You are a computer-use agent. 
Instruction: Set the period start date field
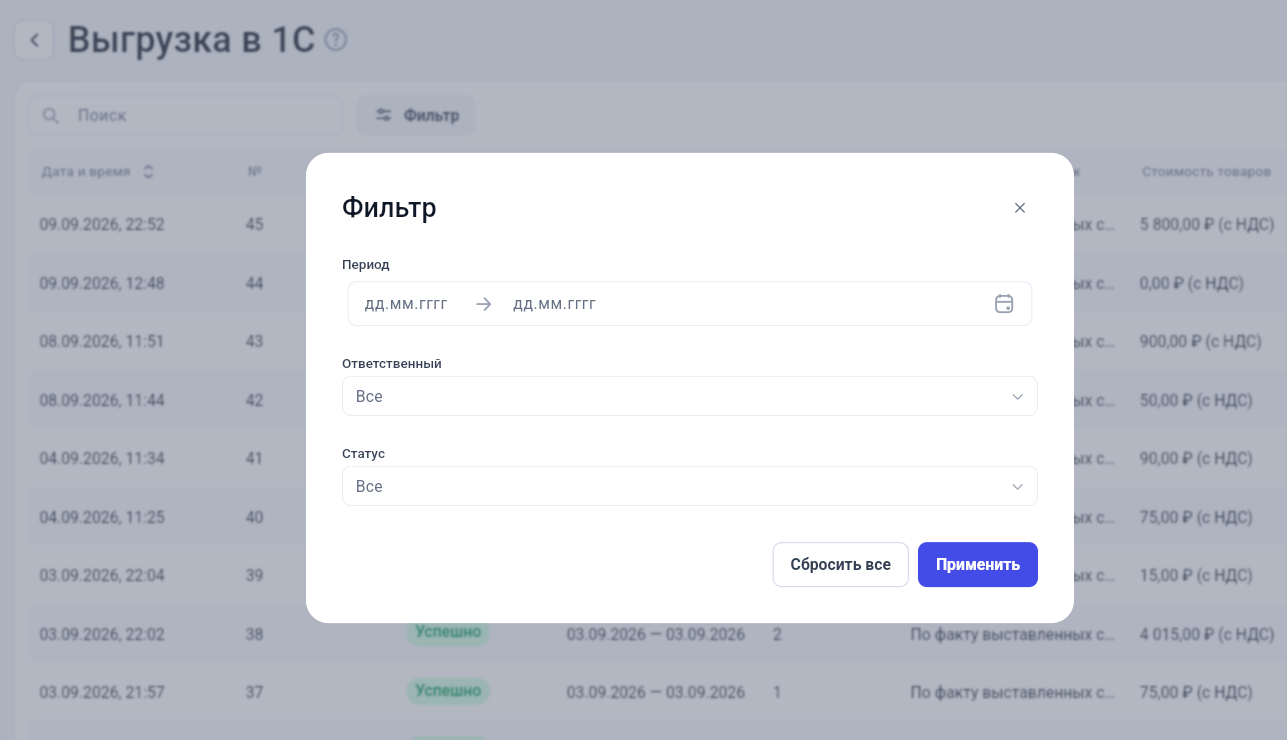406,304
